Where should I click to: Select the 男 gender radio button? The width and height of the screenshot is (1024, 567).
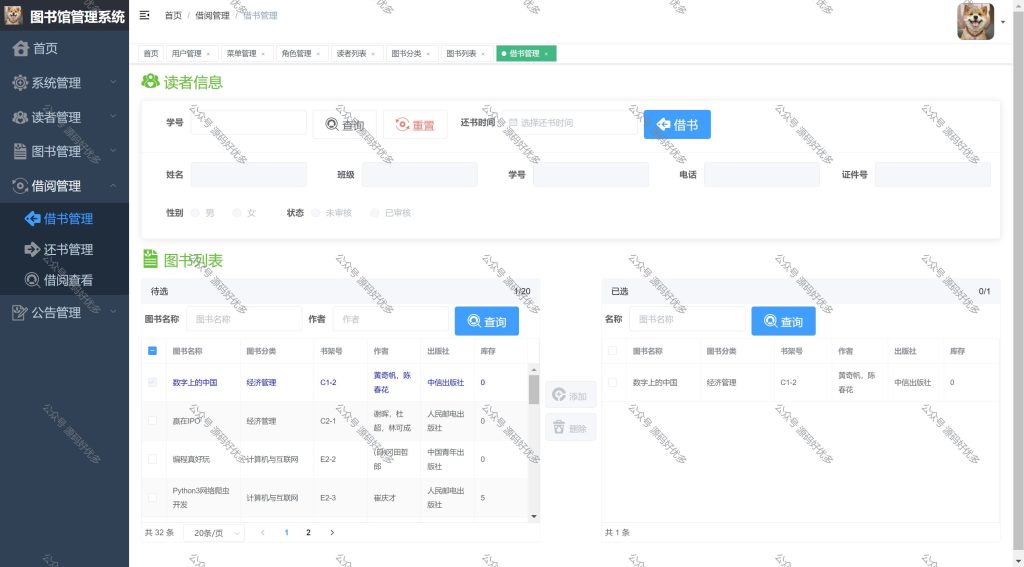[195, 213]
